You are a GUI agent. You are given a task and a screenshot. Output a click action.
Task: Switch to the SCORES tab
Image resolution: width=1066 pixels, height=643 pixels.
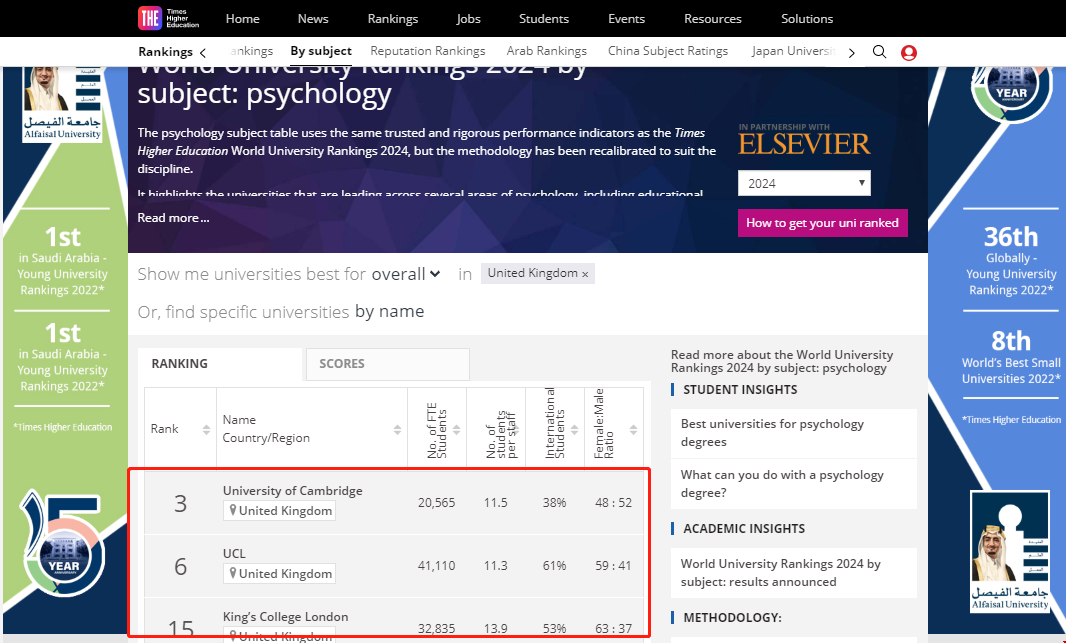point(386,364)
